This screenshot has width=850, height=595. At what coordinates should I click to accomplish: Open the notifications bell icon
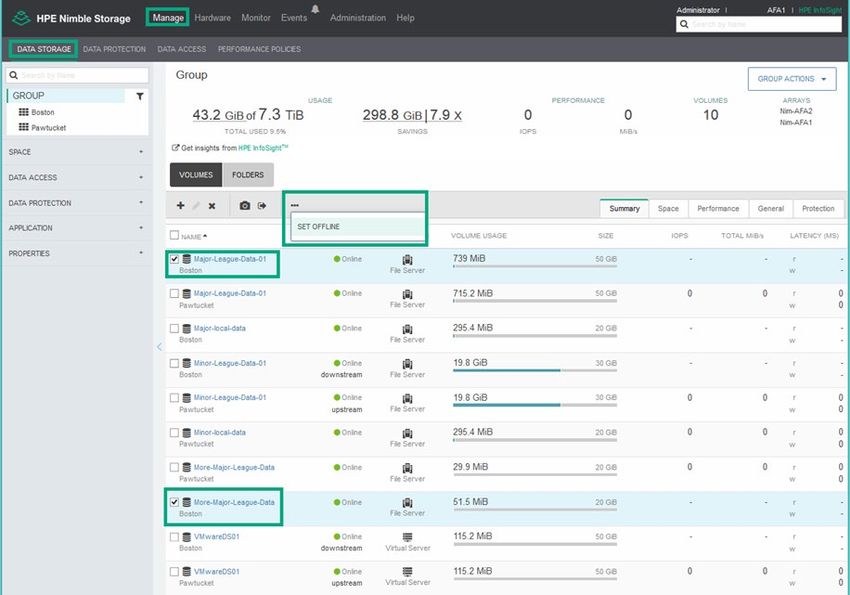click(315, 9)
